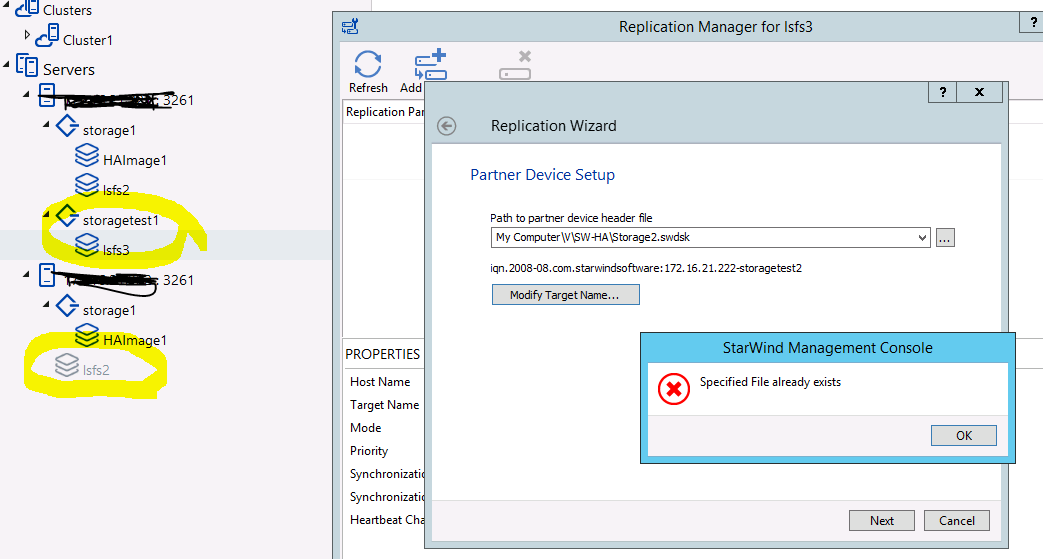
Task: Go back using the wizard back arrow
Action: [x=446, y=126]
